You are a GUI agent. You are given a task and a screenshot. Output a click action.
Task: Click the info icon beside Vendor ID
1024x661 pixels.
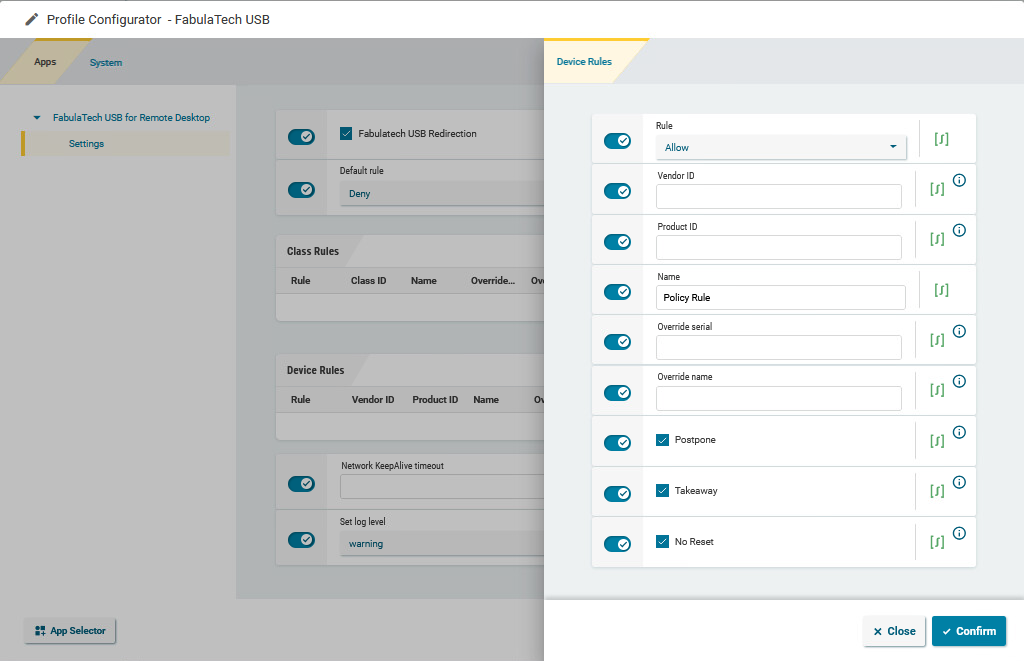pyautogui.click(x=959, y=180)
